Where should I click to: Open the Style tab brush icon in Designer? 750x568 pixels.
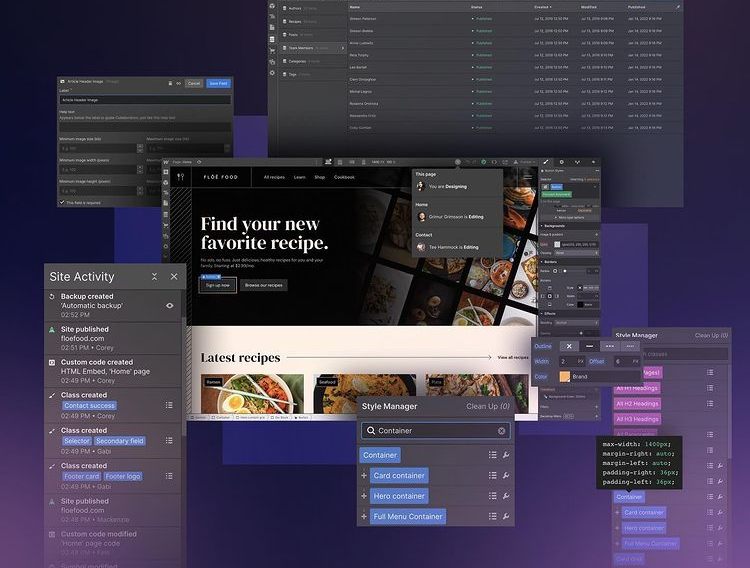pos(546,162)
